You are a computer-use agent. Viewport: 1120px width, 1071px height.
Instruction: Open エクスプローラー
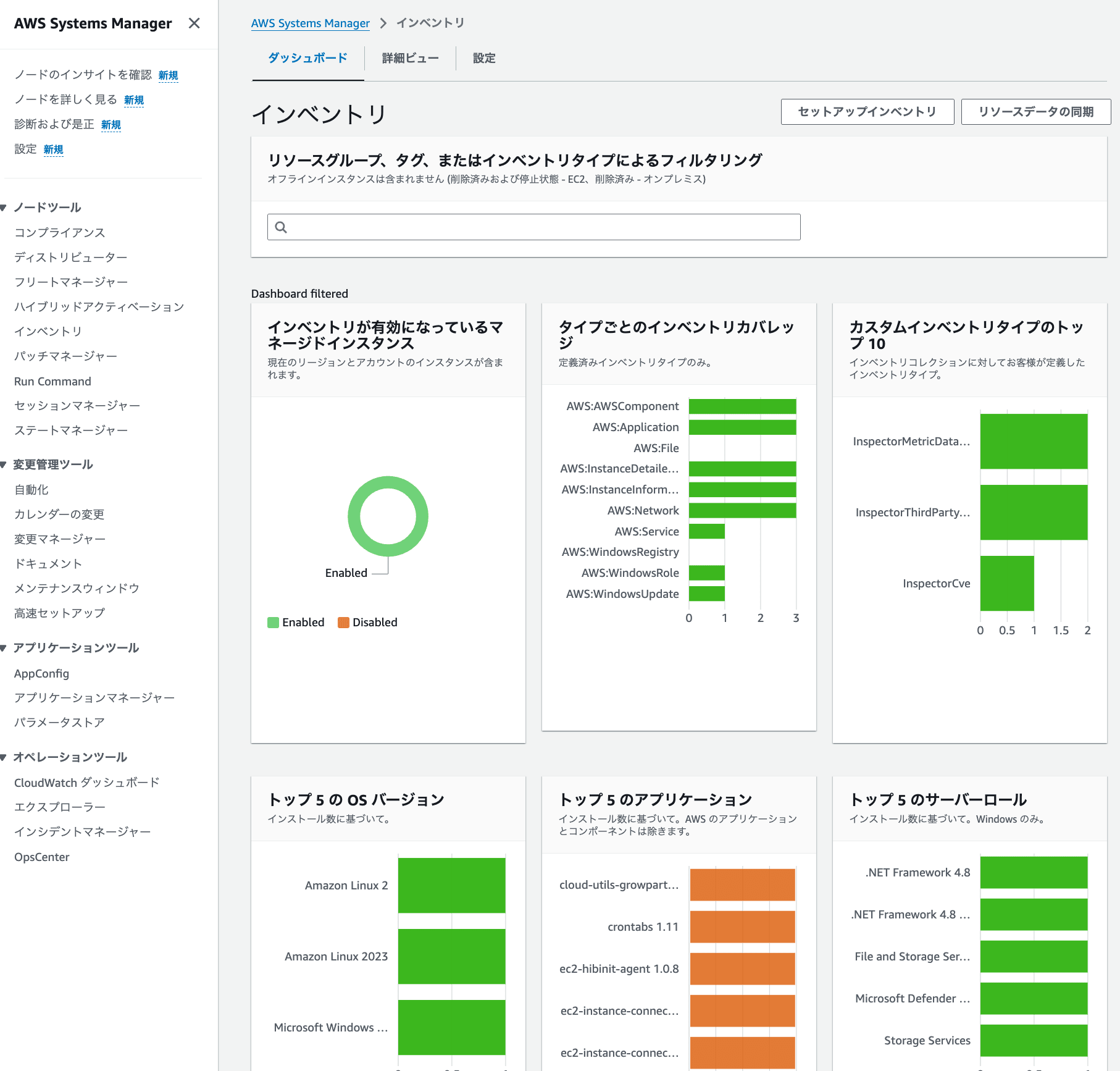point(60,807)
